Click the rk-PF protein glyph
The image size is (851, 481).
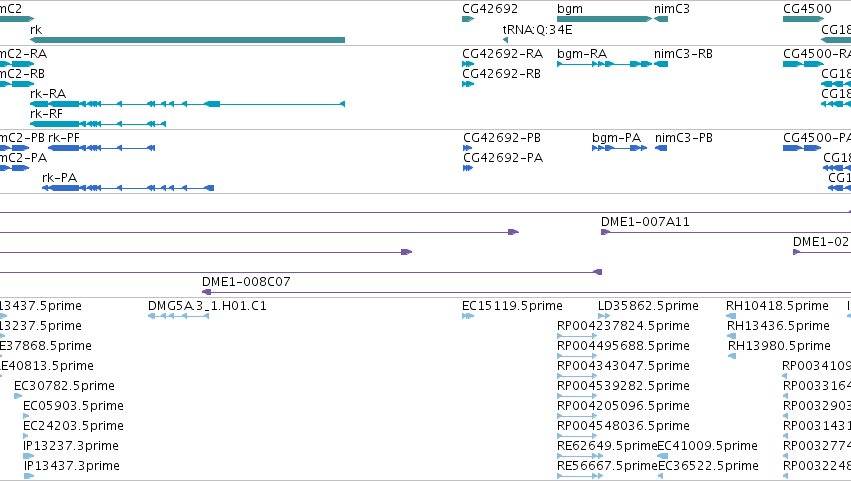[x=101, y=148]
